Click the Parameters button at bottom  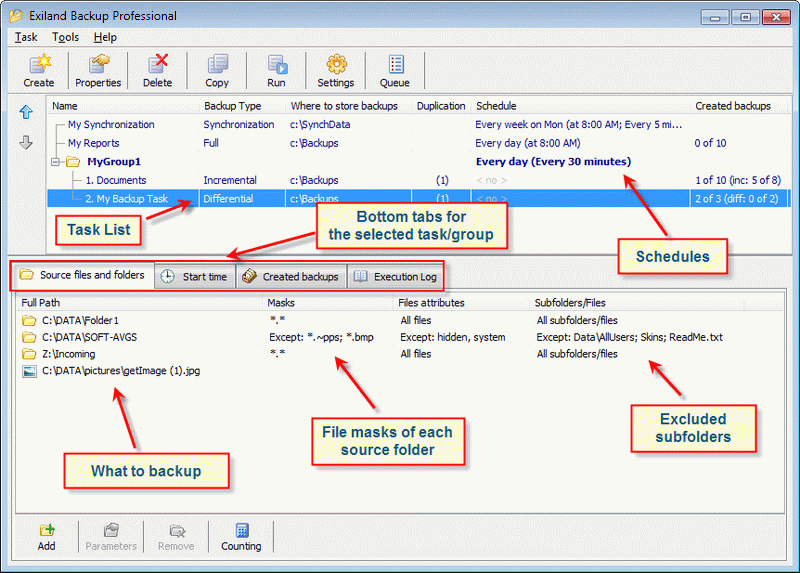coord(111,537)
